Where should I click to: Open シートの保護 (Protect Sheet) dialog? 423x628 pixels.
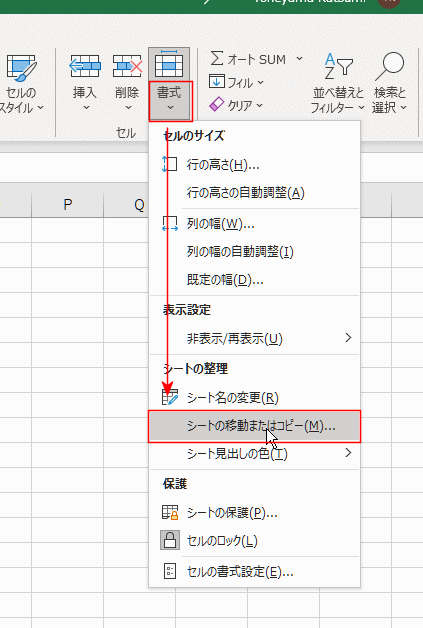[255, 513]
